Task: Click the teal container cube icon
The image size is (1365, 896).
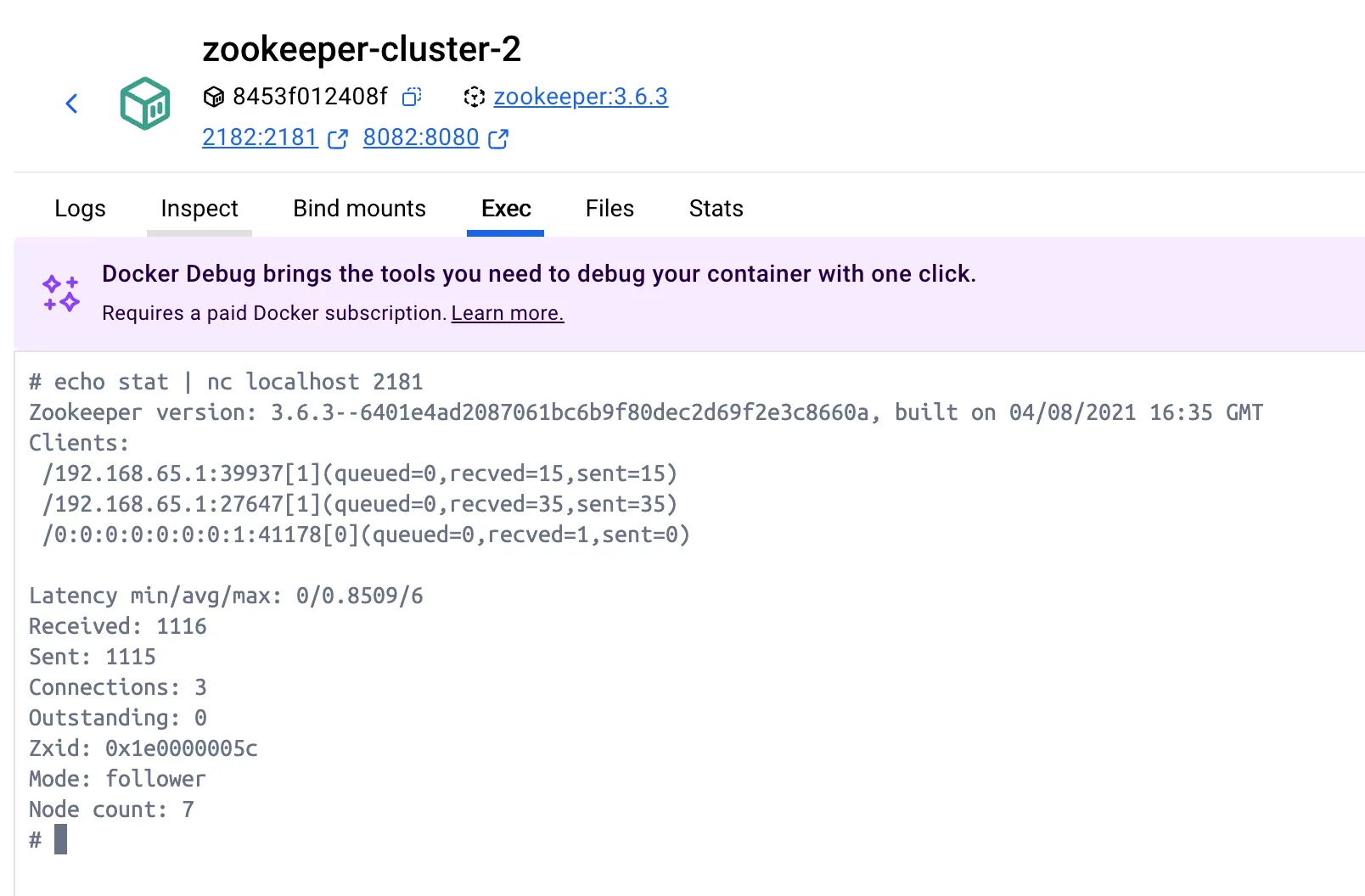Action: (x=145, y=104)
